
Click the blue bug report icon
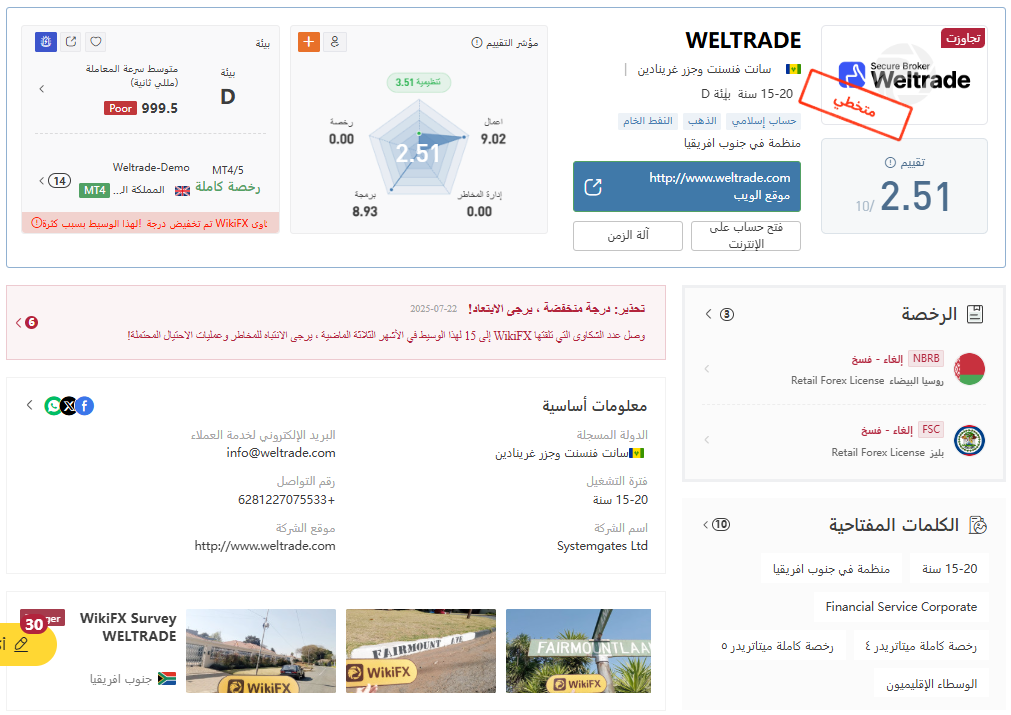46,42
